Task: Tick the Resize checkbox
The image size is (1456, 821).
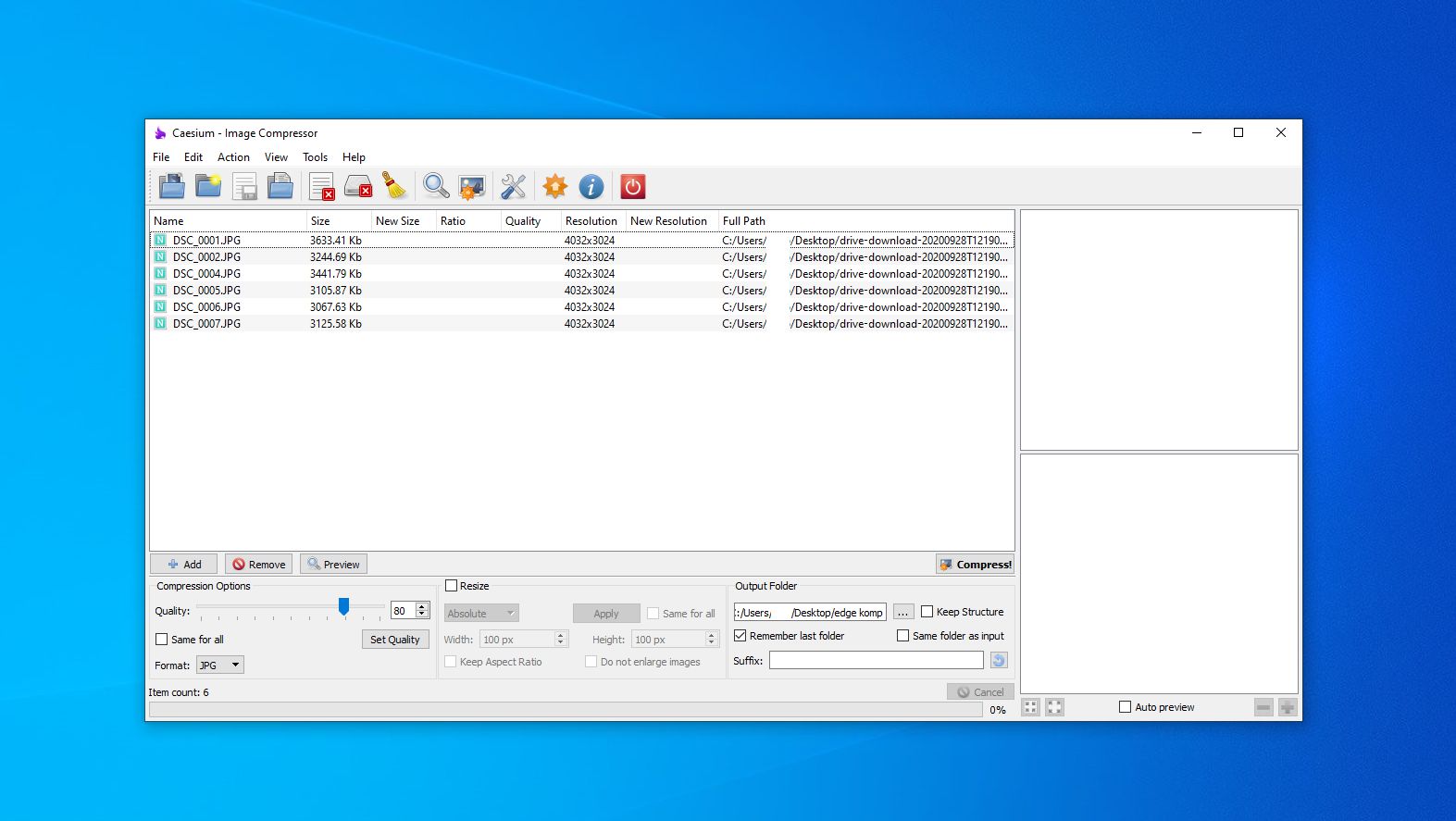Action: point(452,586)
